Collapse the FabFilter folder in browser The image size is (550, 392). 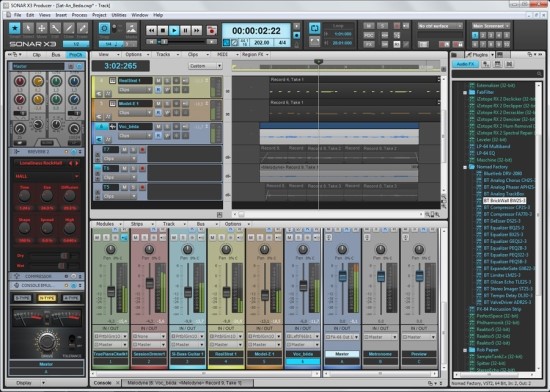coord(465,93)
